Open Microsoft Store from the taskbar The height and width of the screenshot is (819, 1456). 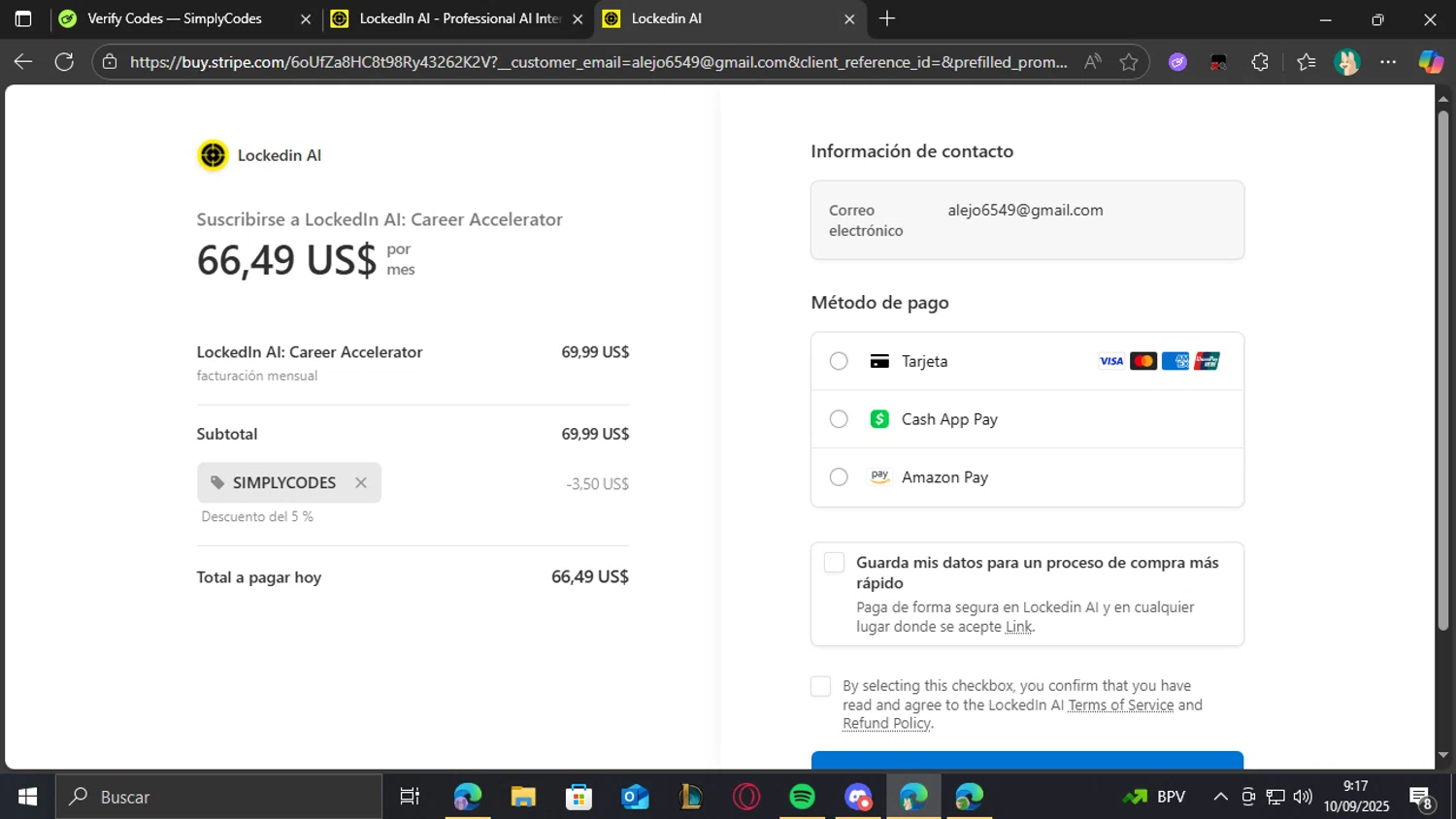pos(579,797)
